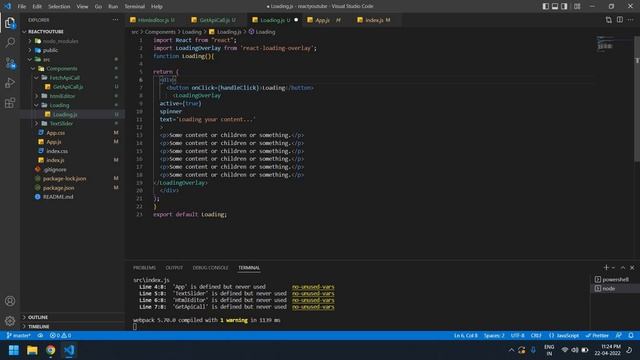640x360 pixels.
Task: Toggle the primary side bar layout icon
Action: (x=546, y=6)
